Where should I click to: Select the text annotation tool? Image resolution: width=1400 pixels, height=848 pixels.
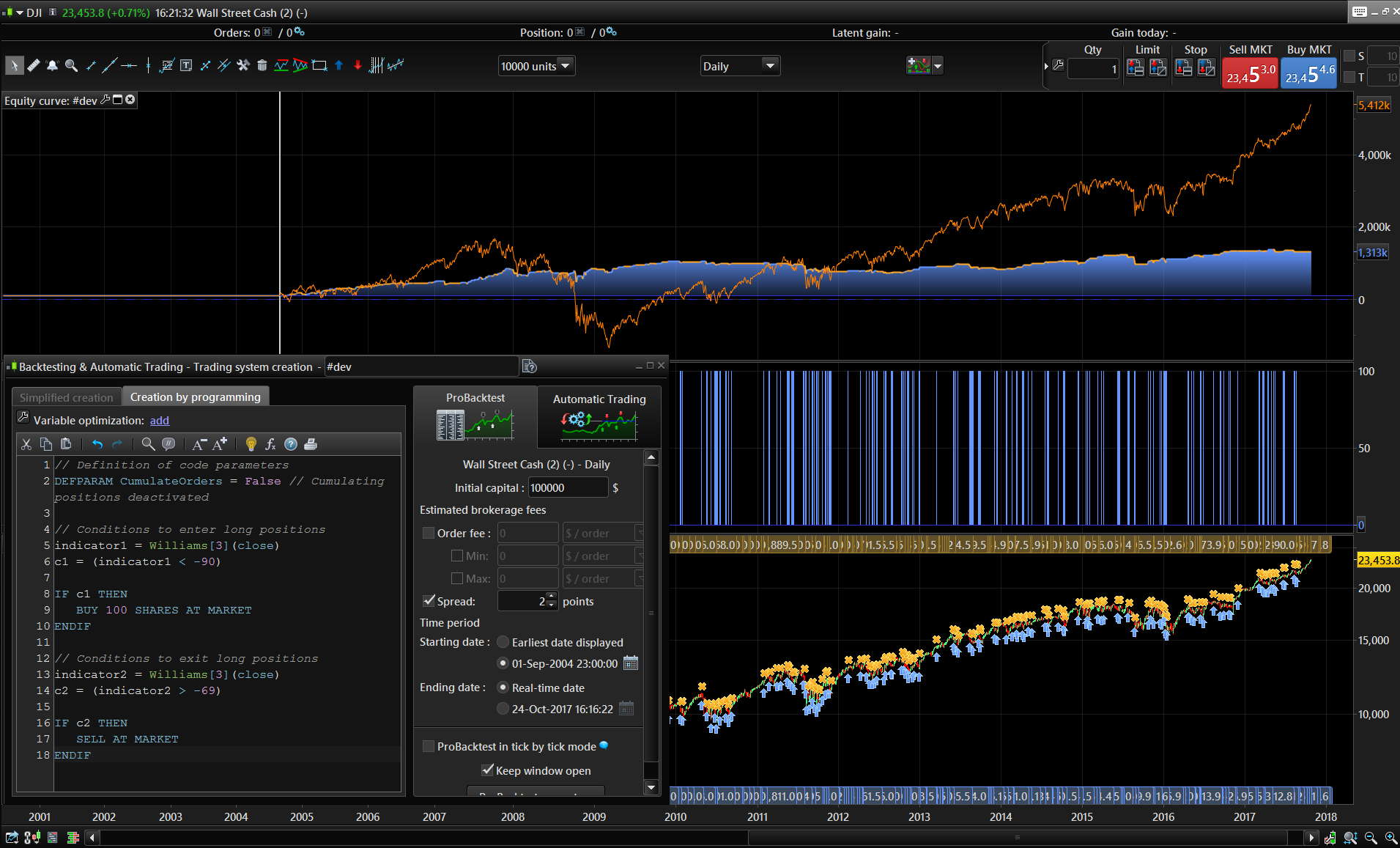click(x=186, y=66)
